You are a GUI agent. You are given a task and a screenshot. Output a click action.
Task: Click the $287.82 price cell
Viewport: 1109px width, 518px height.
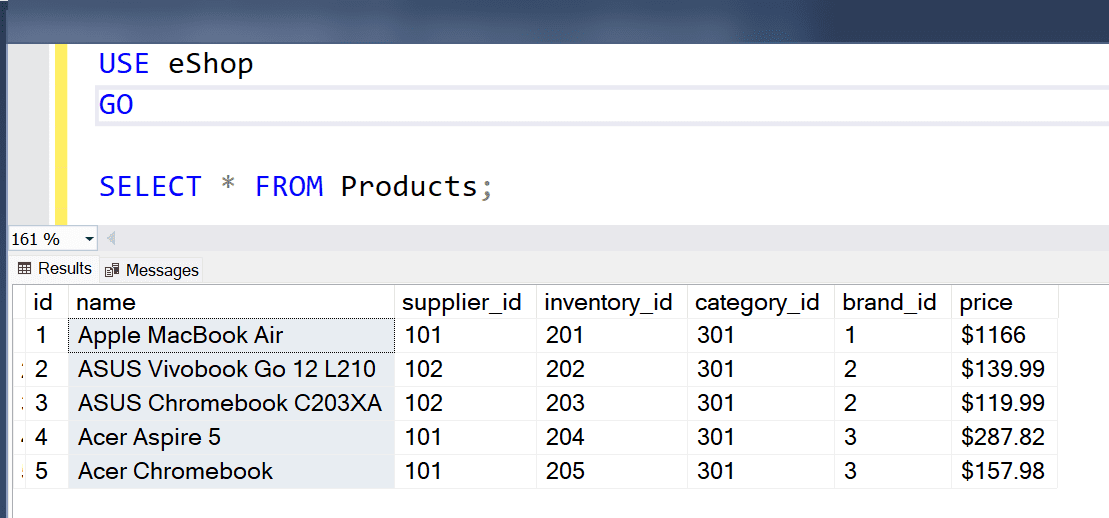pos(1004,437)
